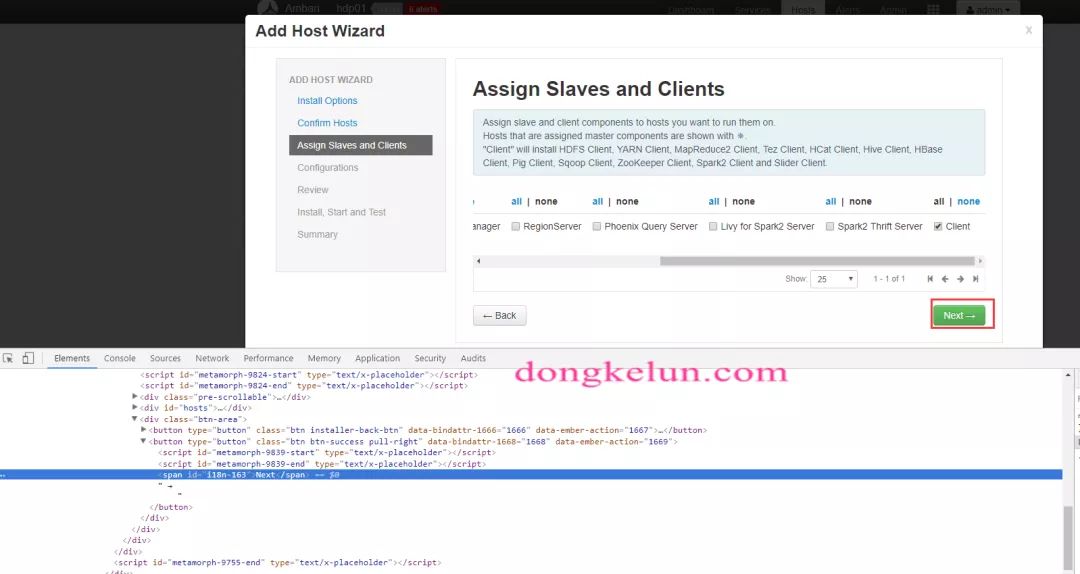Click the horizontal scrollbar left arrow
This screenshot has height=574, width=1080.
(478, 261)
